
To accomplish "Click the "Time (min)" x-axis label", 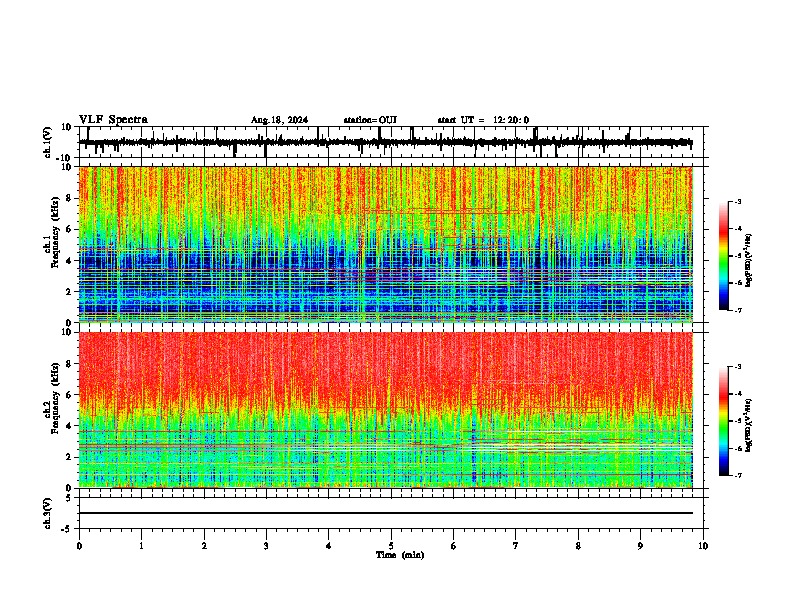I will (400, 555).
